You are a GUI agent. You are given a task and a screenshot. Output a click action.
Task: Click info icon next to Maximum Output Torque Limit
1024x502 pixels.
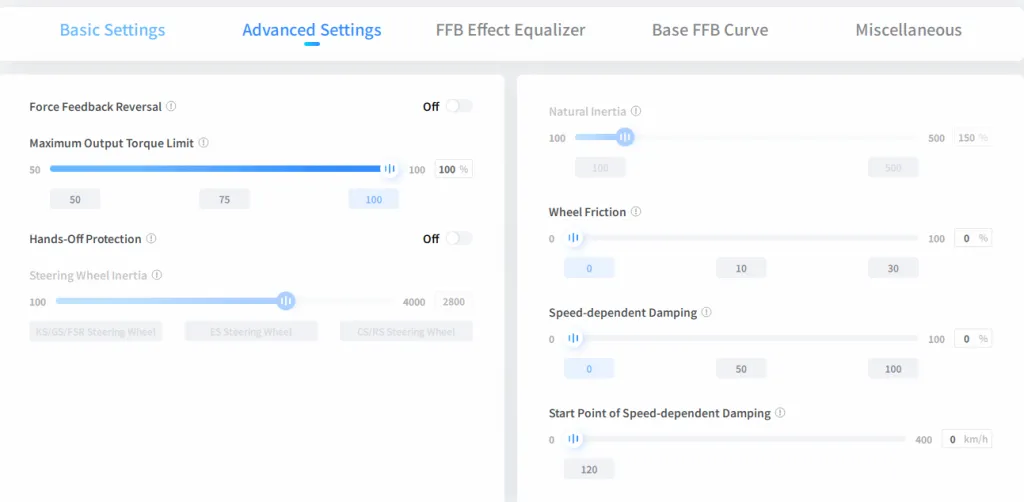tap(203, 143)
